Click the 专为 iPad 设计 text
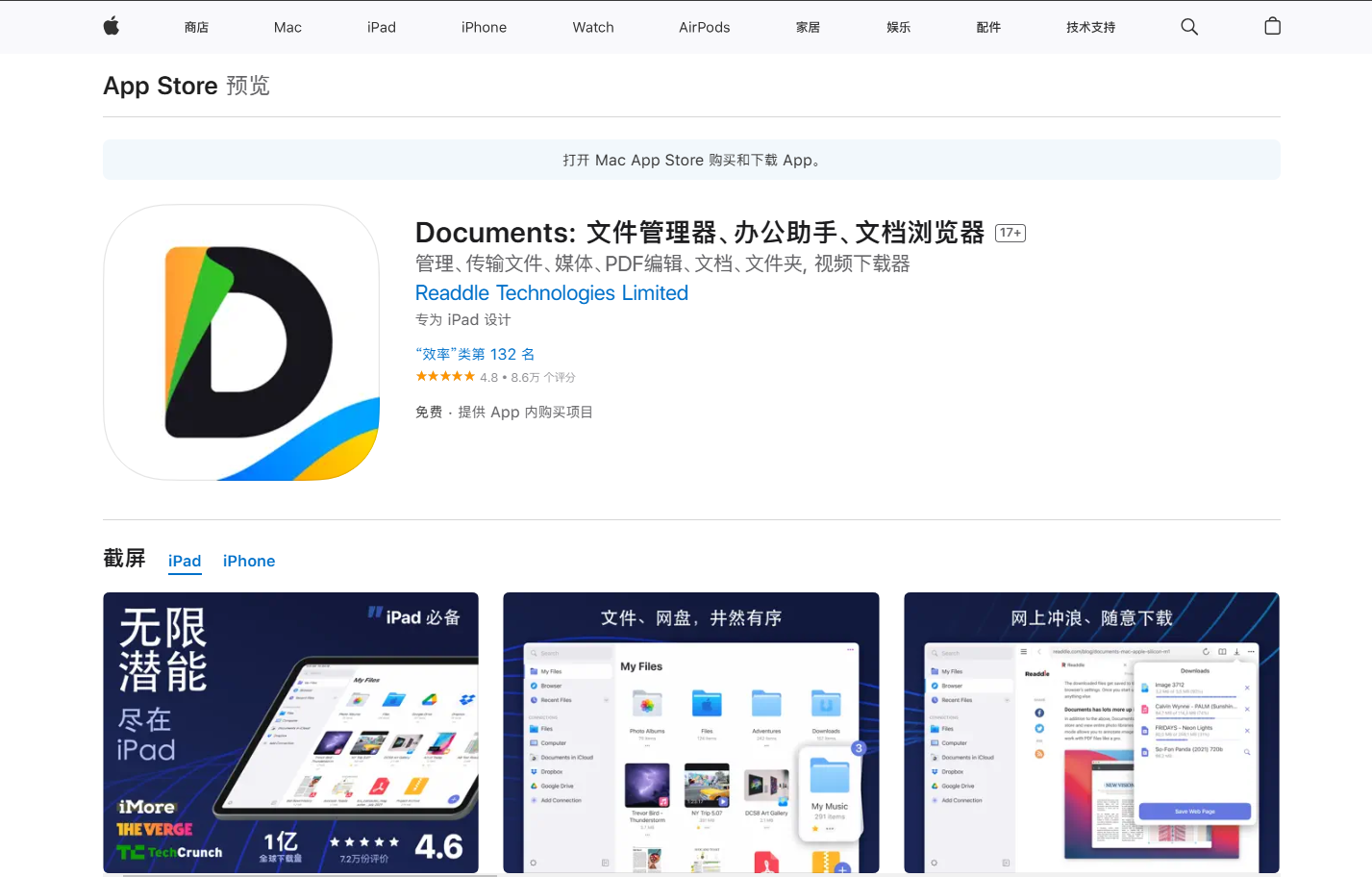This screenshot has height=877, width=1372. click(x=462, y=319)
